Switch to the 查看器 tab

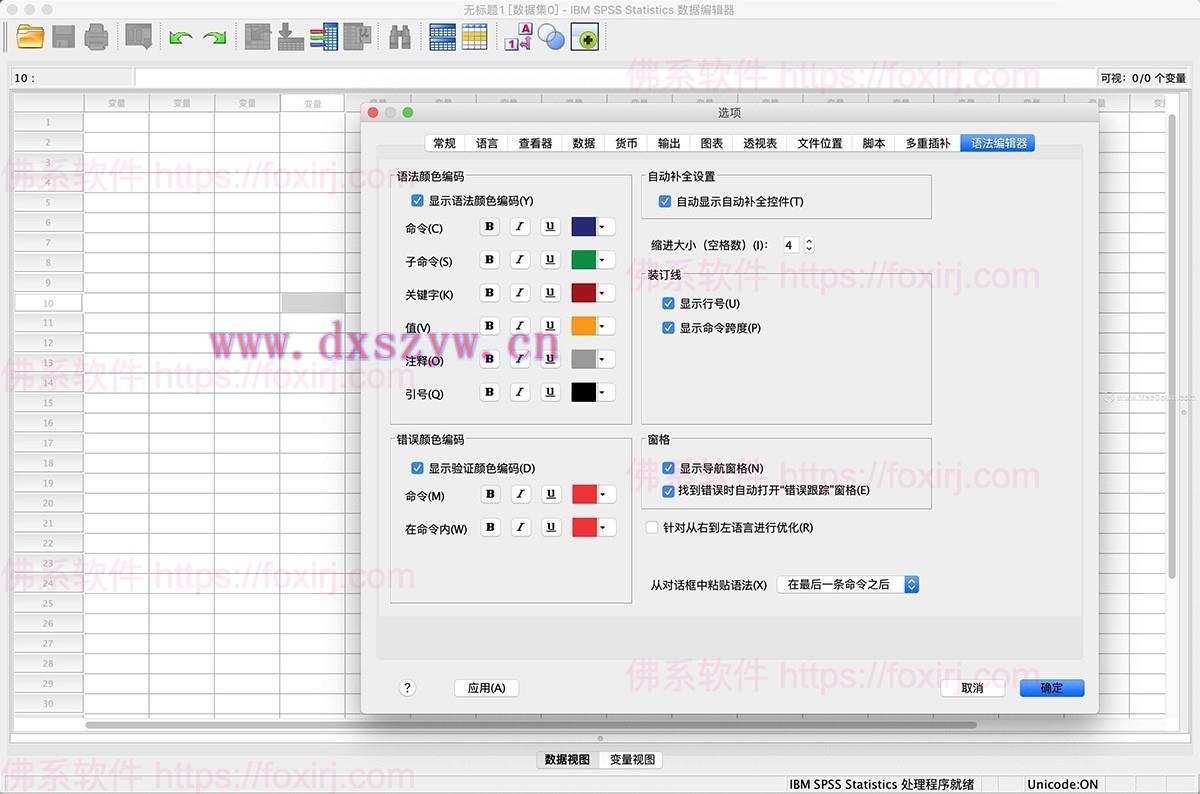click(535, 143)
